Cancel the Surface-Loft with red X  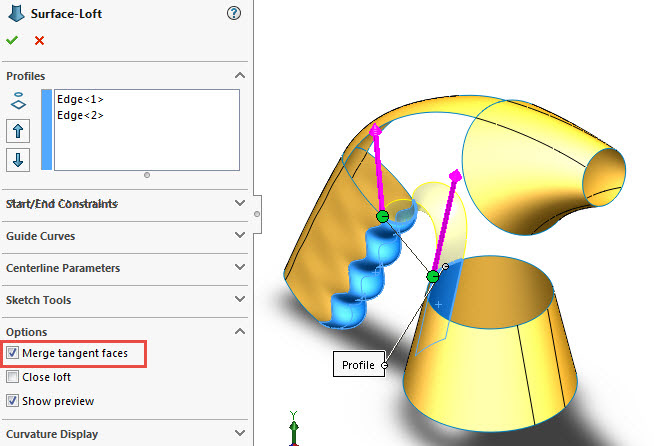(39, 40)
